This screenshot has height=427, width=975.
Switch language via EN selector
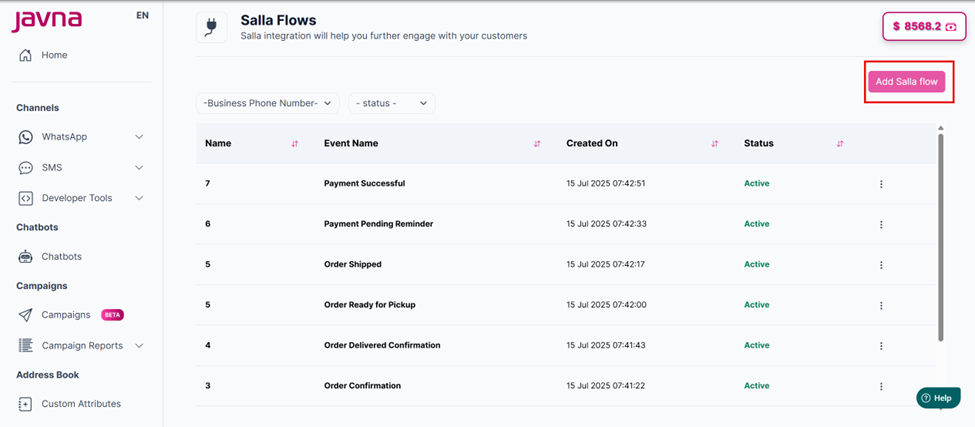[142, 16]
